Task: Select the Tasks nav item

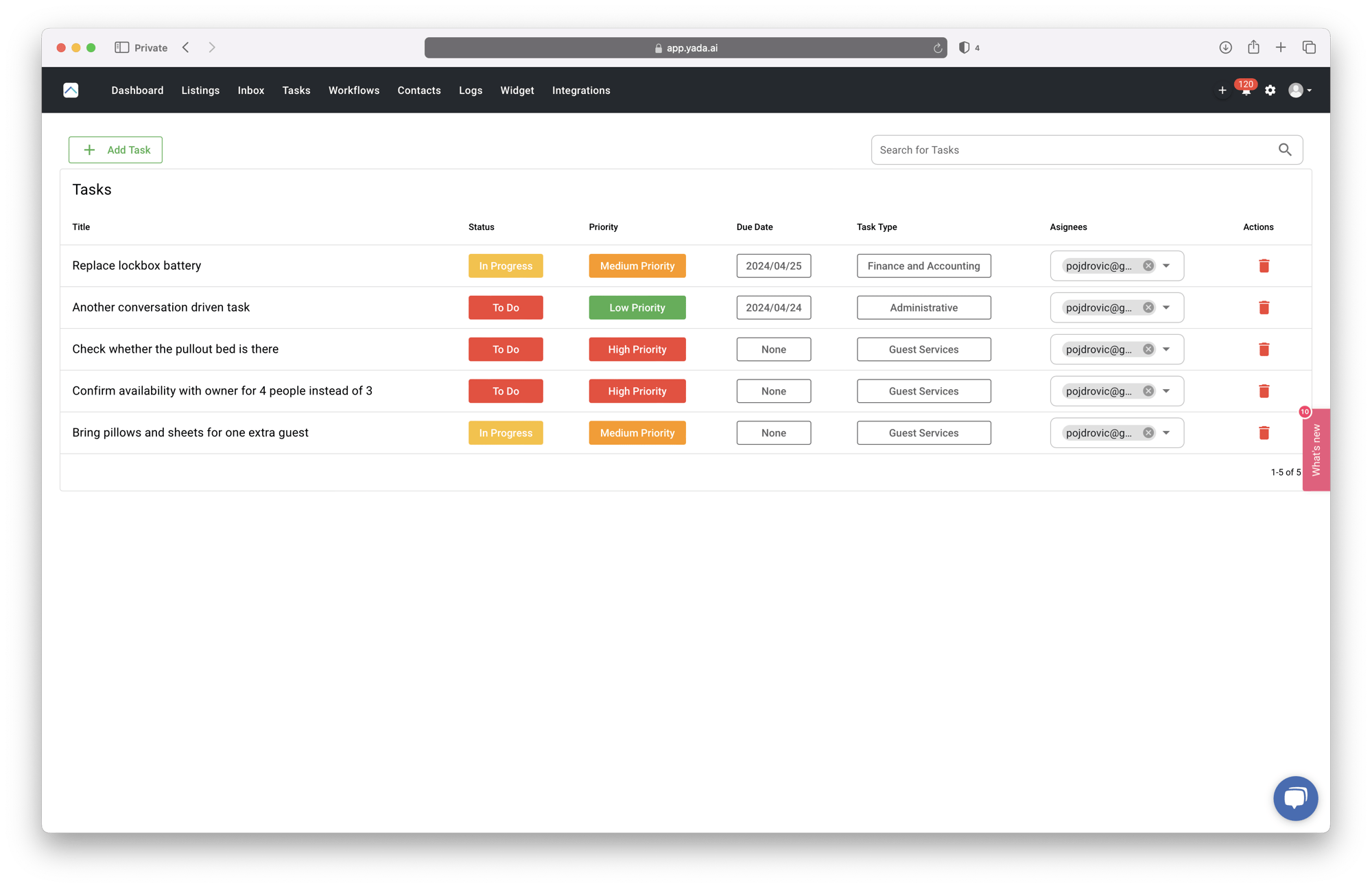Action: (296, 91)
